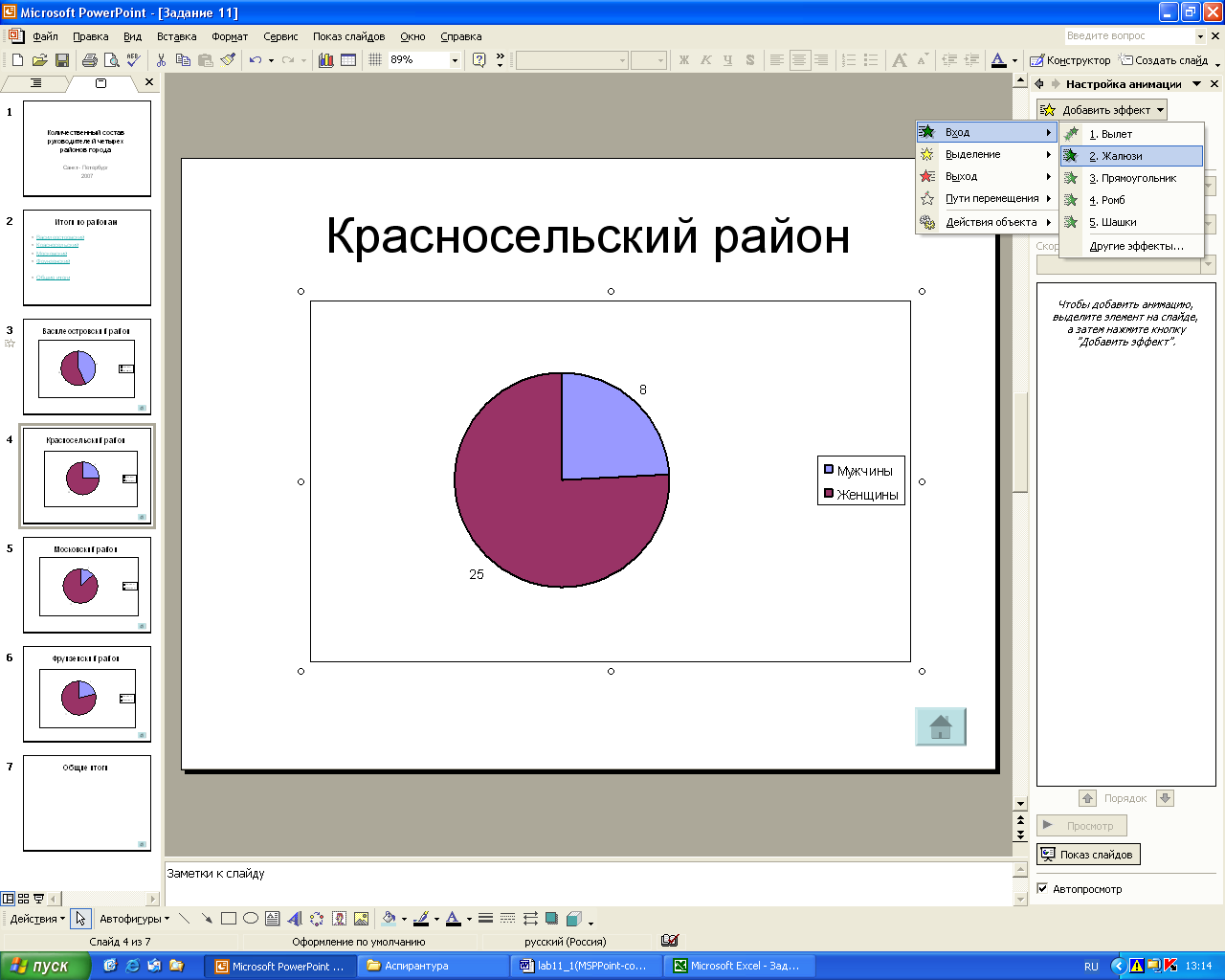The image size is (1225, 980).
Task: Toggle the Автопросмотр checkbox
Action: pos(1042,889)
